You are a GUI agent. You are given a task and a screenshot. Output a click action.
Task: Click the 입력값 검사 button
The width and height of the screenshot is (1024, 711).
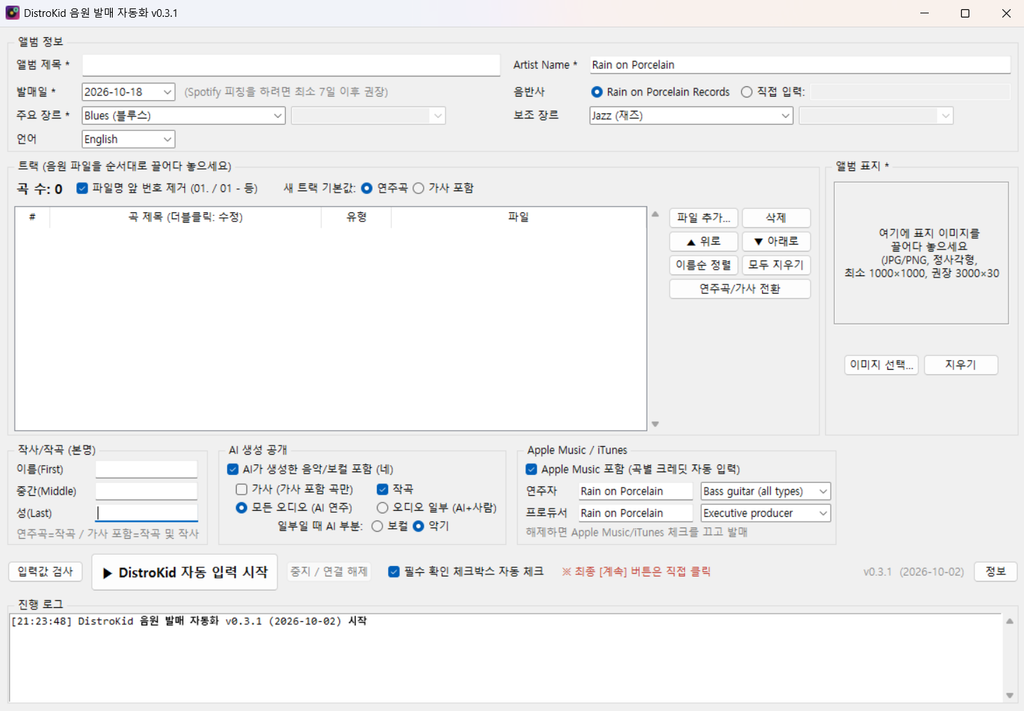(x=46, y=572)
